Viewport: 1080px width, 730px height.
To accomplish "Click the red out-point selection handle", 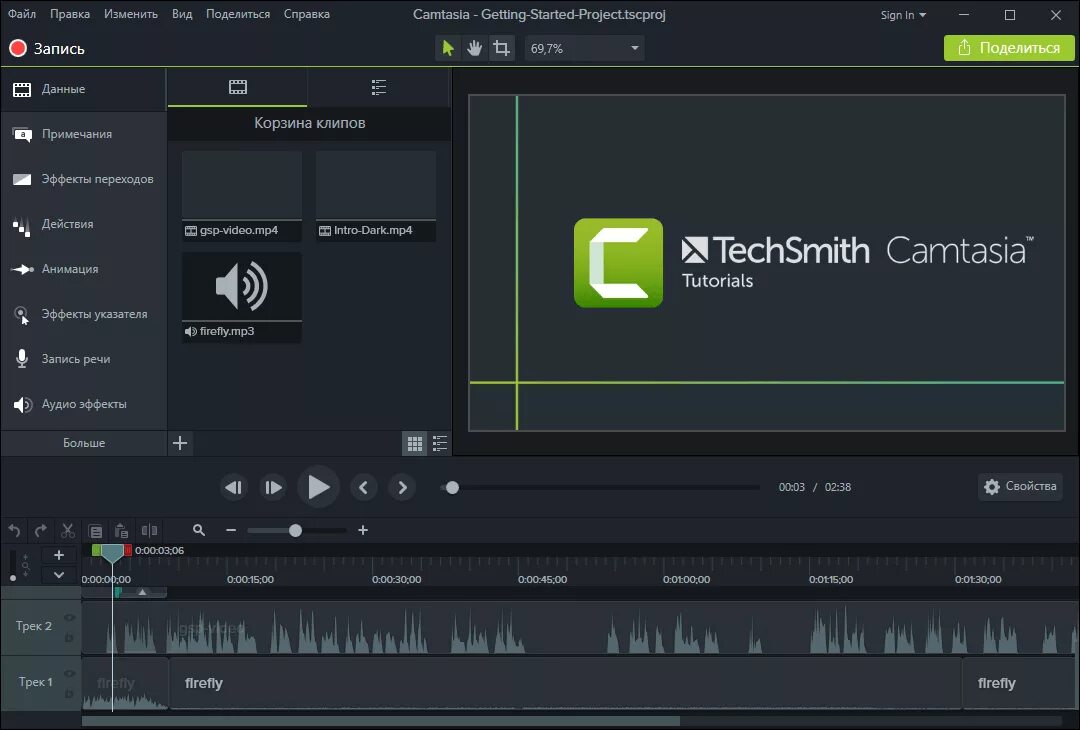I will pyautogui.click(x=128, y=550).
